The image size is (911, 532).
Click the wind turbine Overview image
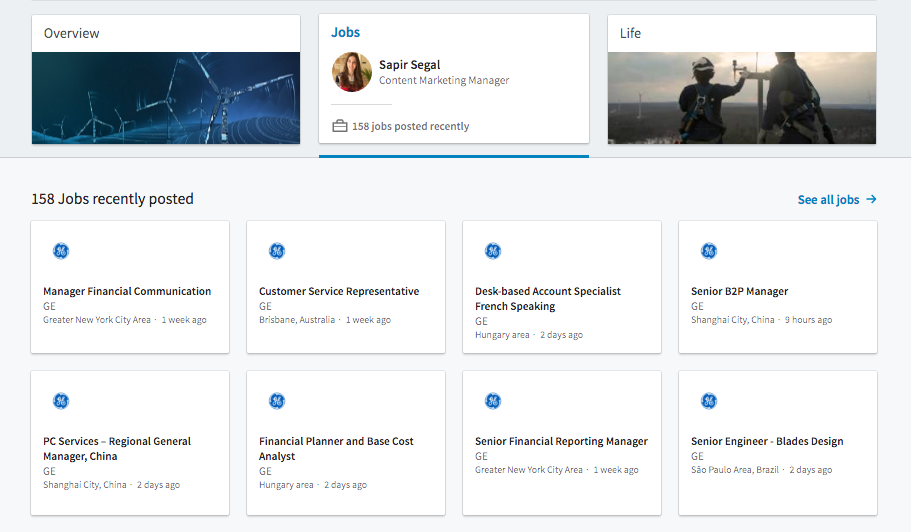click(166, 98)
